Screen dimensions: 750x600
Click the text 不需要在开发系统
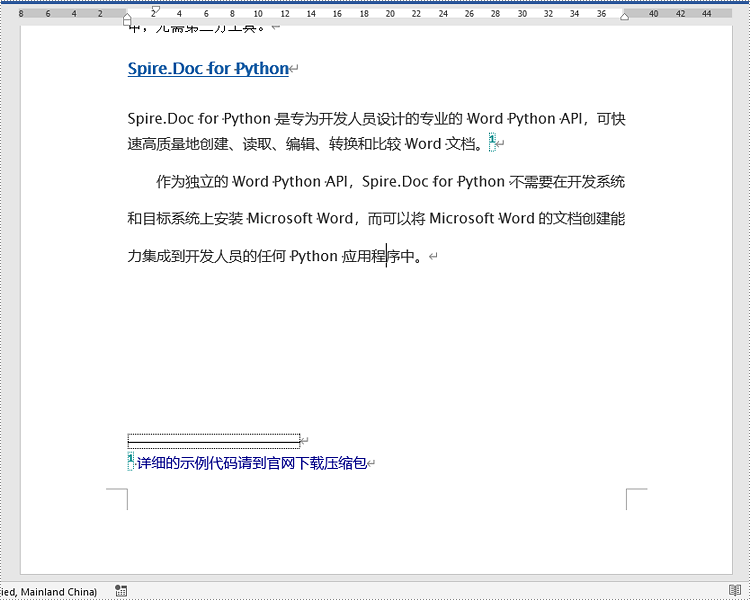point(568,182)
